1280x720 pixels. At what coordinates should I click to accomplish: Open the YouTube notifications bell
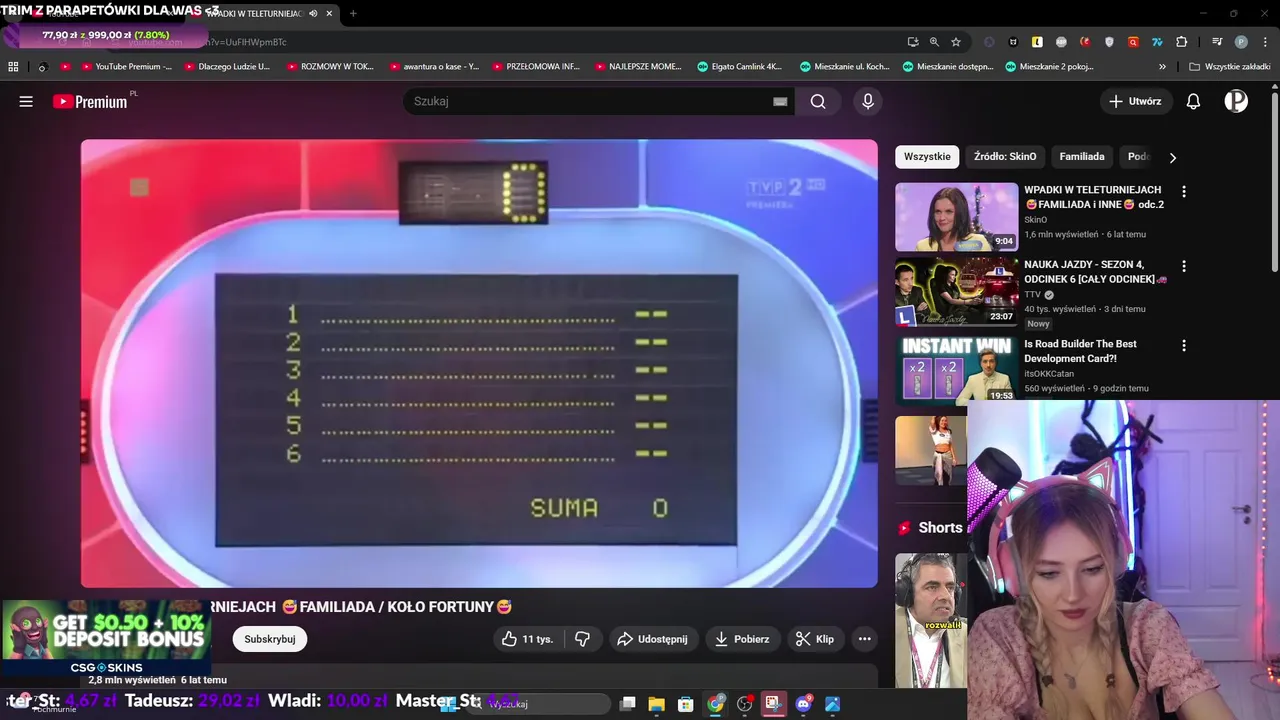[x=1193, y=101]
